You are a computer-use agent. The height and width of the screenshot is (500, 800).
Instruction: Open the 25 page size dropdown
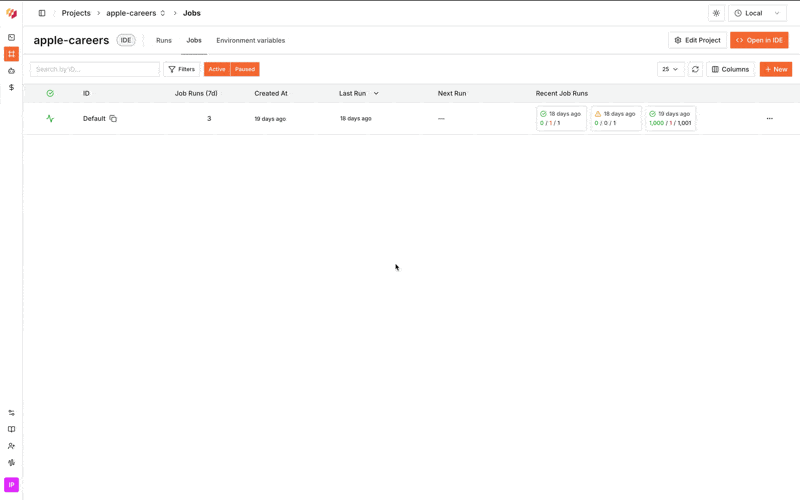(x=670, y=69)
